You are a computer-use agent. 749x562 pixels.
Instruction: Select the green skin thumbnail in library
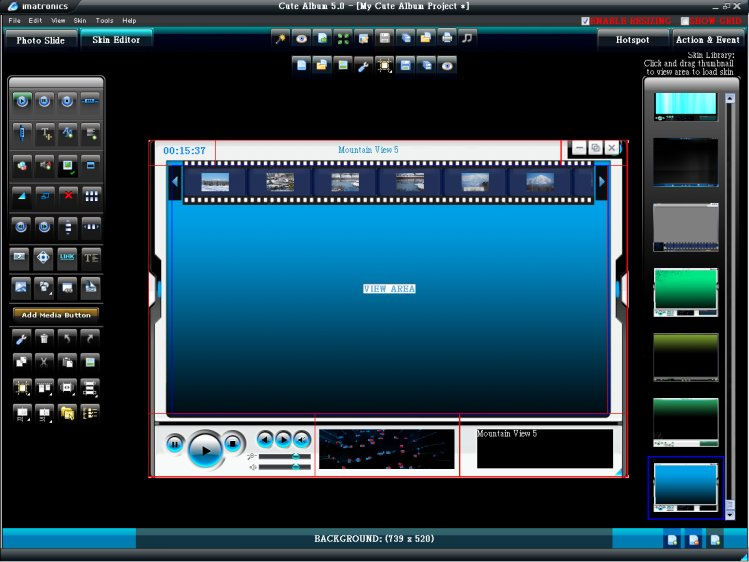[x=686, y=291]
